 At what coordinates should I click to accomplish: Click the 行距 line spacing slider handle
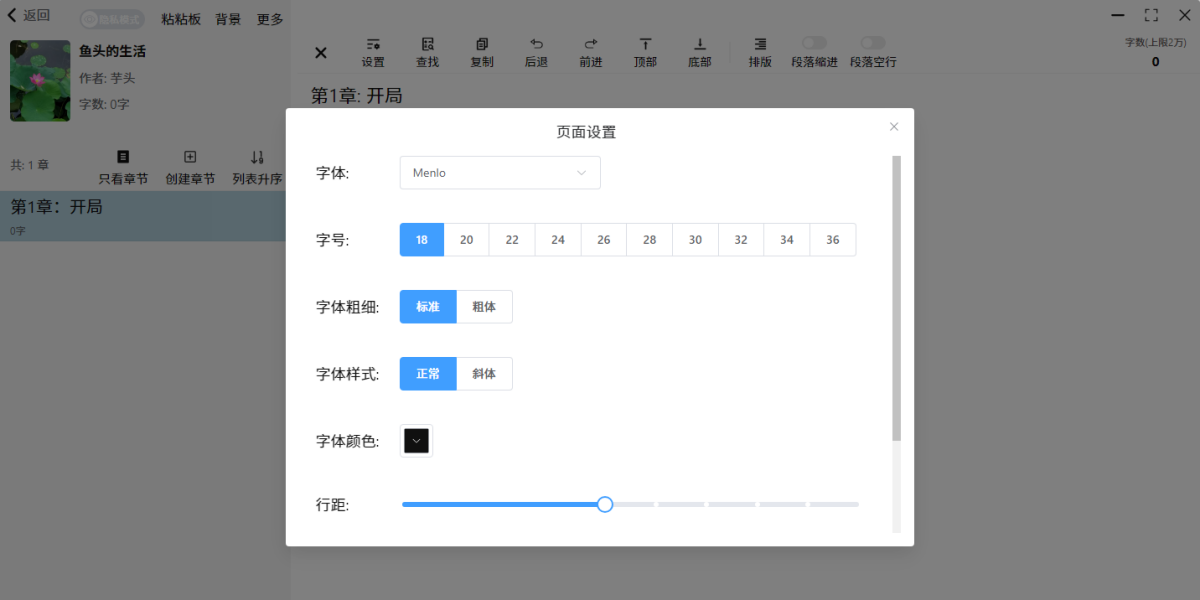[604, 504]
